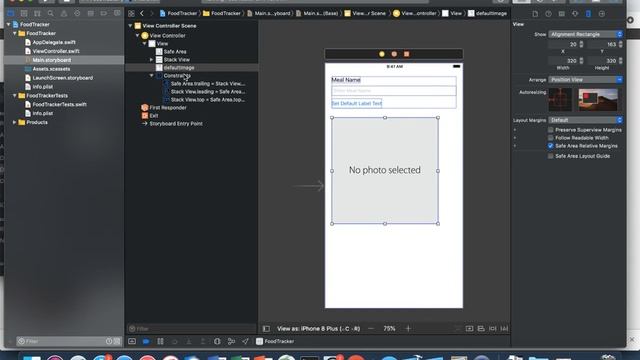Toggle breakpoints activation in debug bar
This screenshot has width=640, height=360.
pyautogui.click(x=146, y=341)
